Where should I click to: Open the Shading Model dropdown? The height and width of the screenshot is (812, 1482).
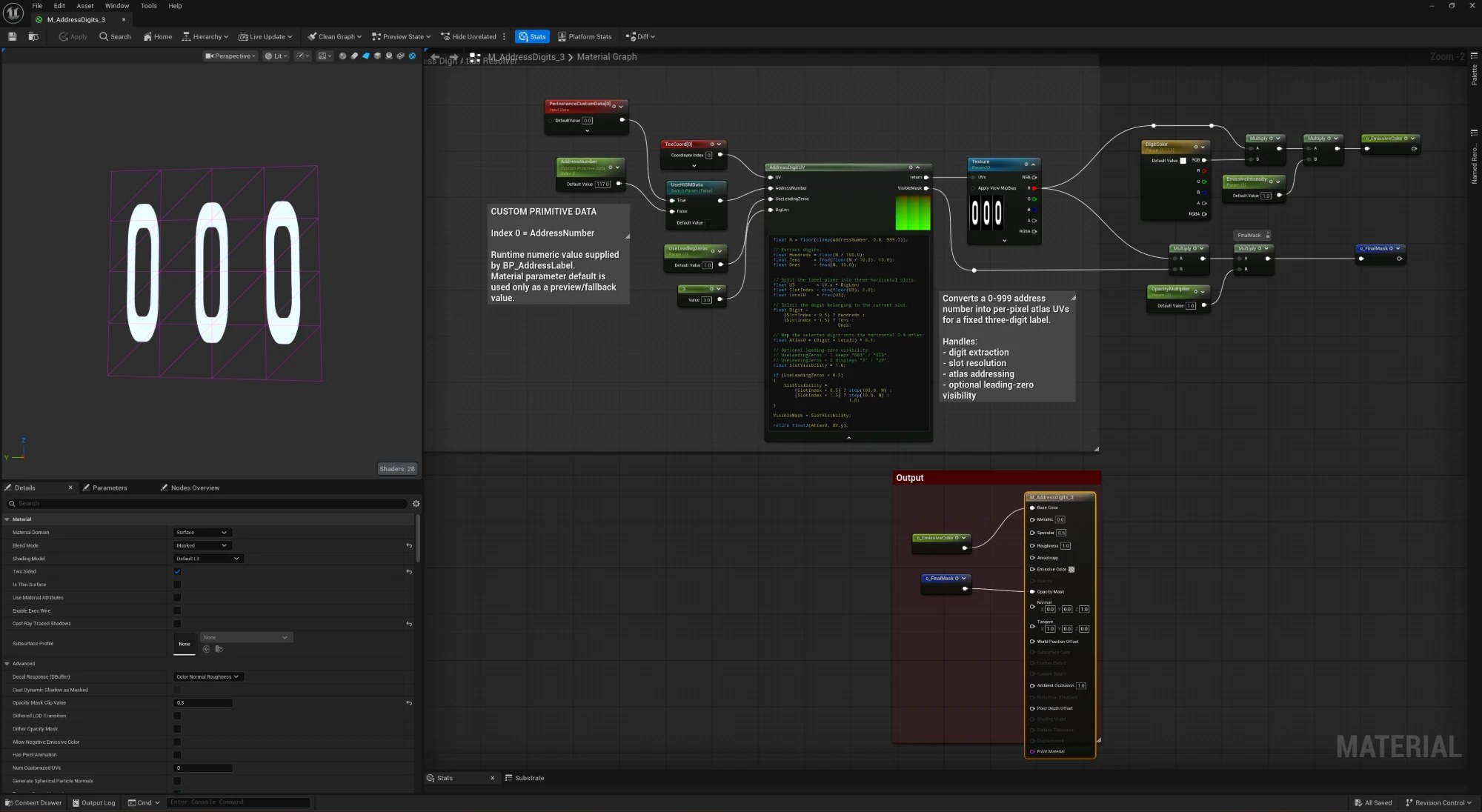208,559
